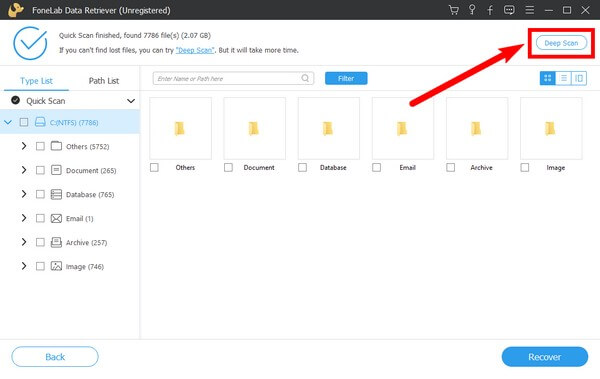
Task: Check the Email (1) tree checkbox
Action: point(40,218)
